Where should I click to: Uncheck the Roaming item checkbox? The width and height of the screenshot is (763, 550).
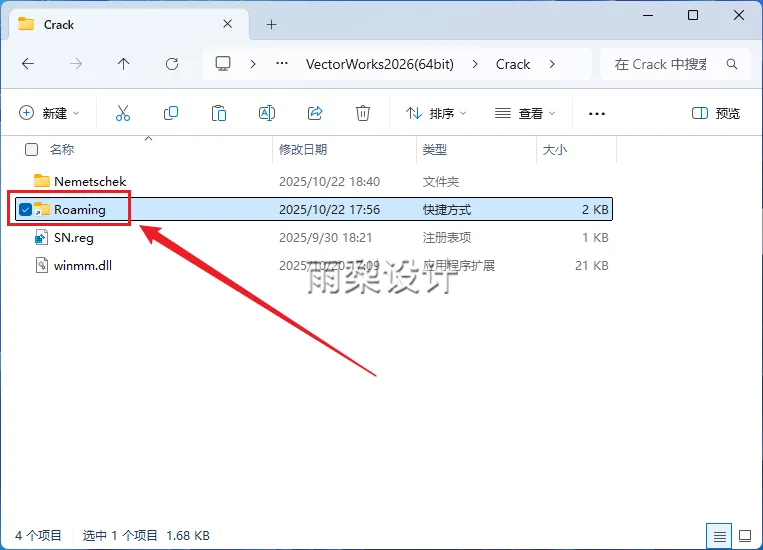(x=25, y=210)
